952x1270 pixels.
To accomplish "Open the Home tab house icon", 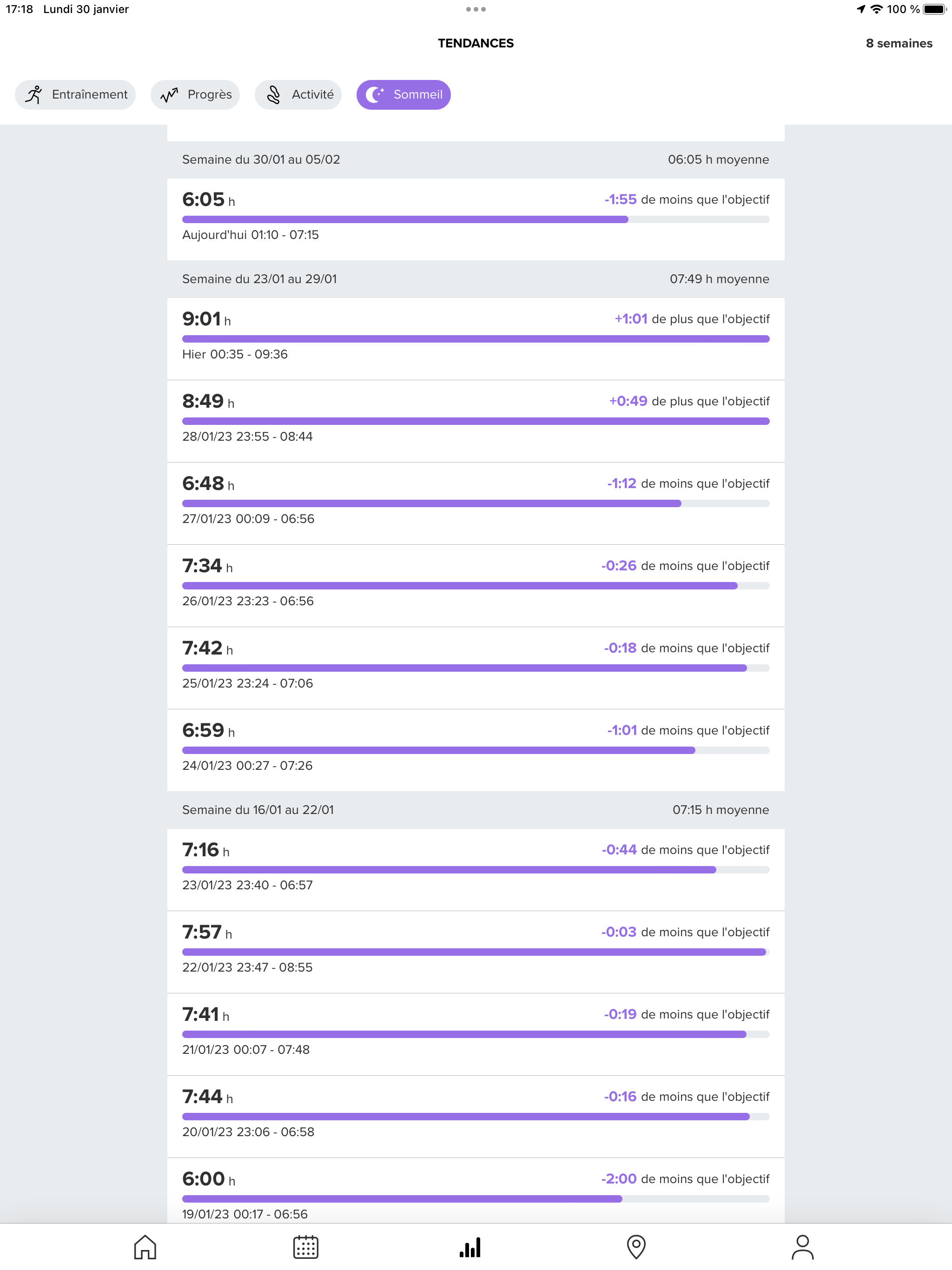I will point(145,1247).
